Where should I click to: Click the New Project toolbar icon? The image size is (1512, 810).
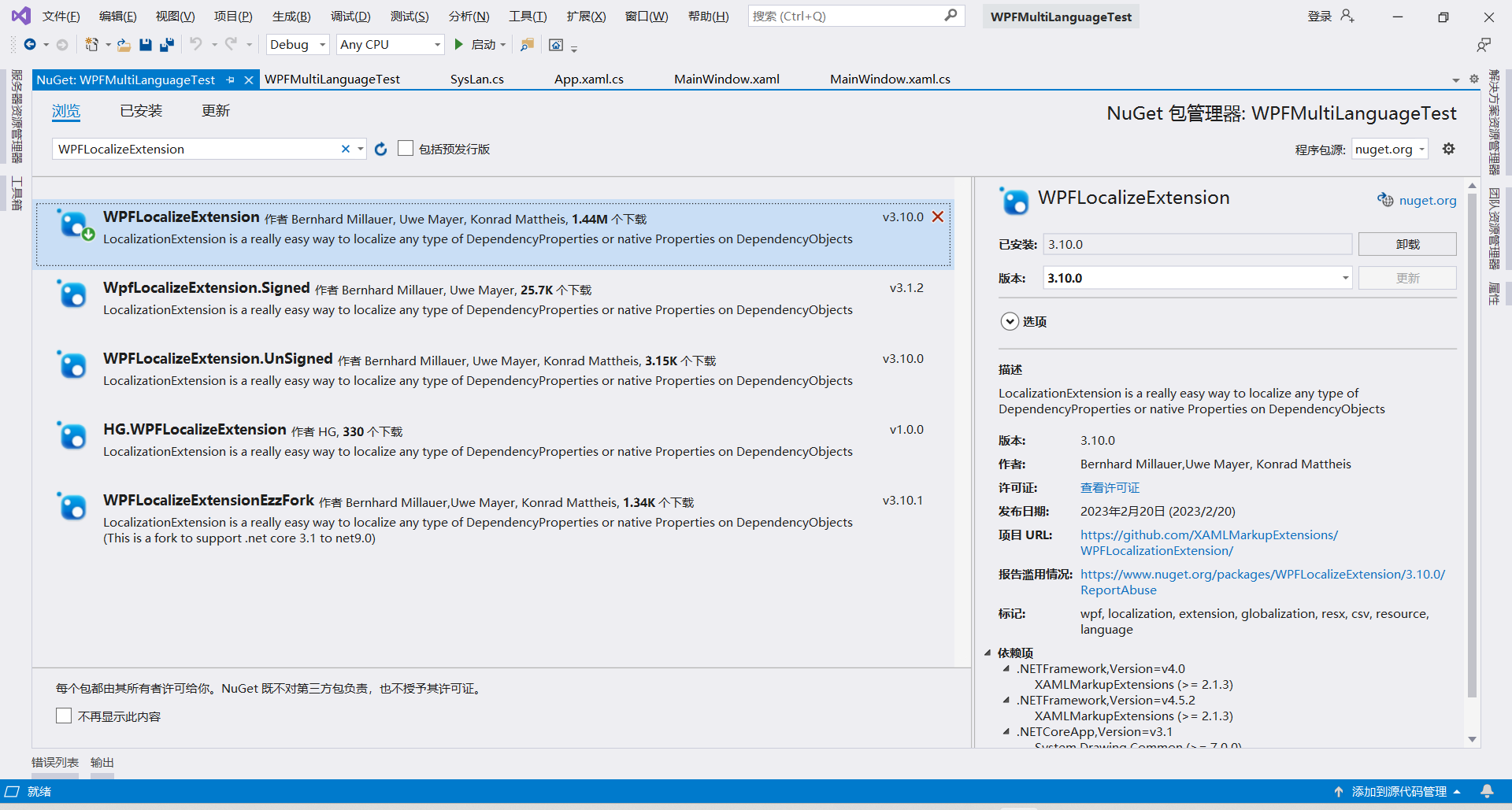tap(92, 45)
